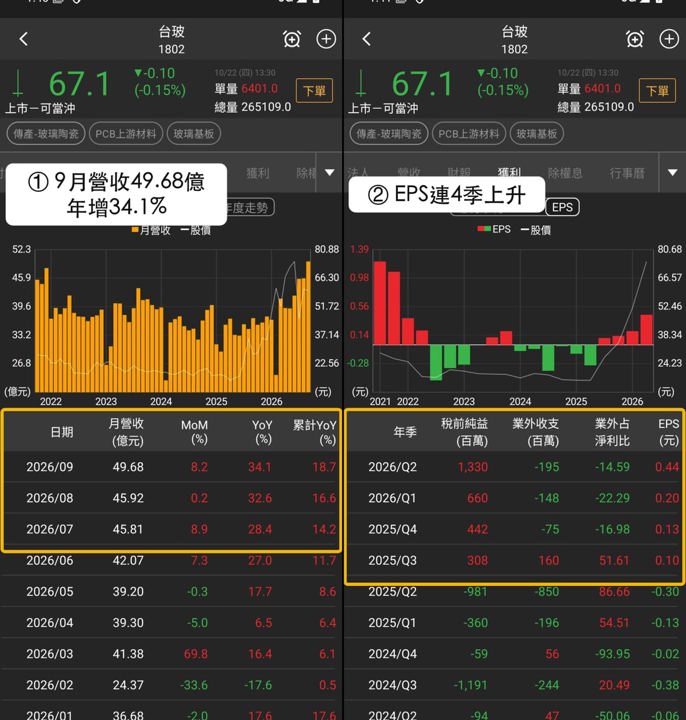Click the 2026/05 revenue row
The height and width of the screenshot is (720, 686).
171,592
